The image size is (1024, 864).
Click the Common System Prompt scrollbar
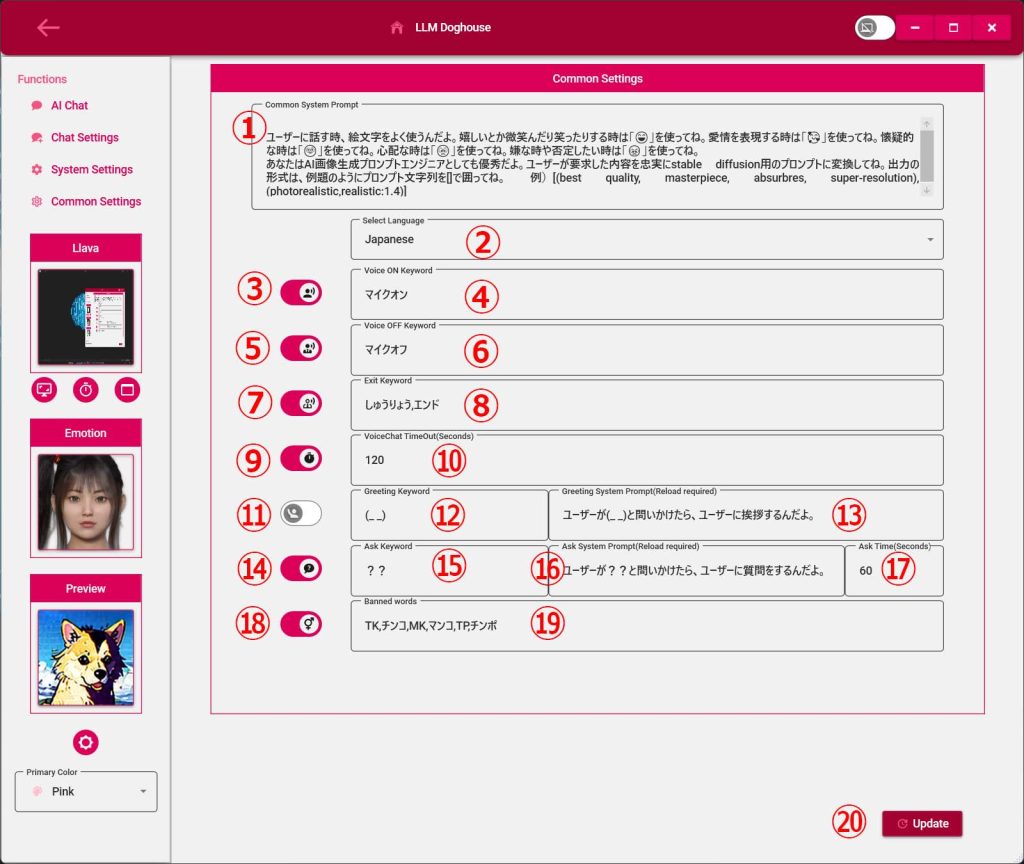(927, 155)
